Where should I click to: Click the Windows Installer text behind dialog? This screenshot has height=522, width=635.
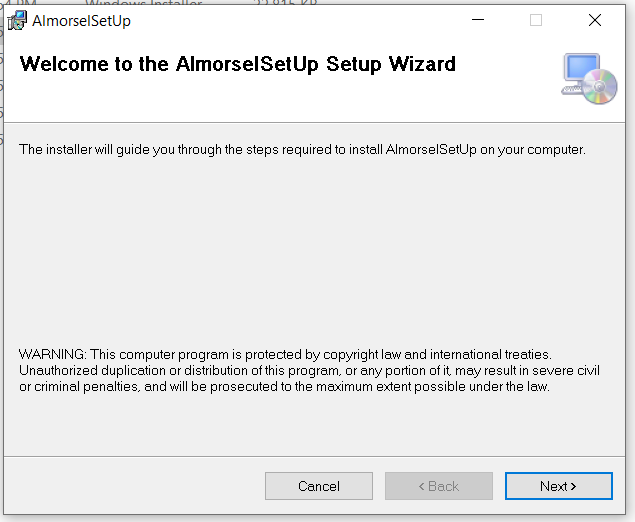tap(144, 3)
